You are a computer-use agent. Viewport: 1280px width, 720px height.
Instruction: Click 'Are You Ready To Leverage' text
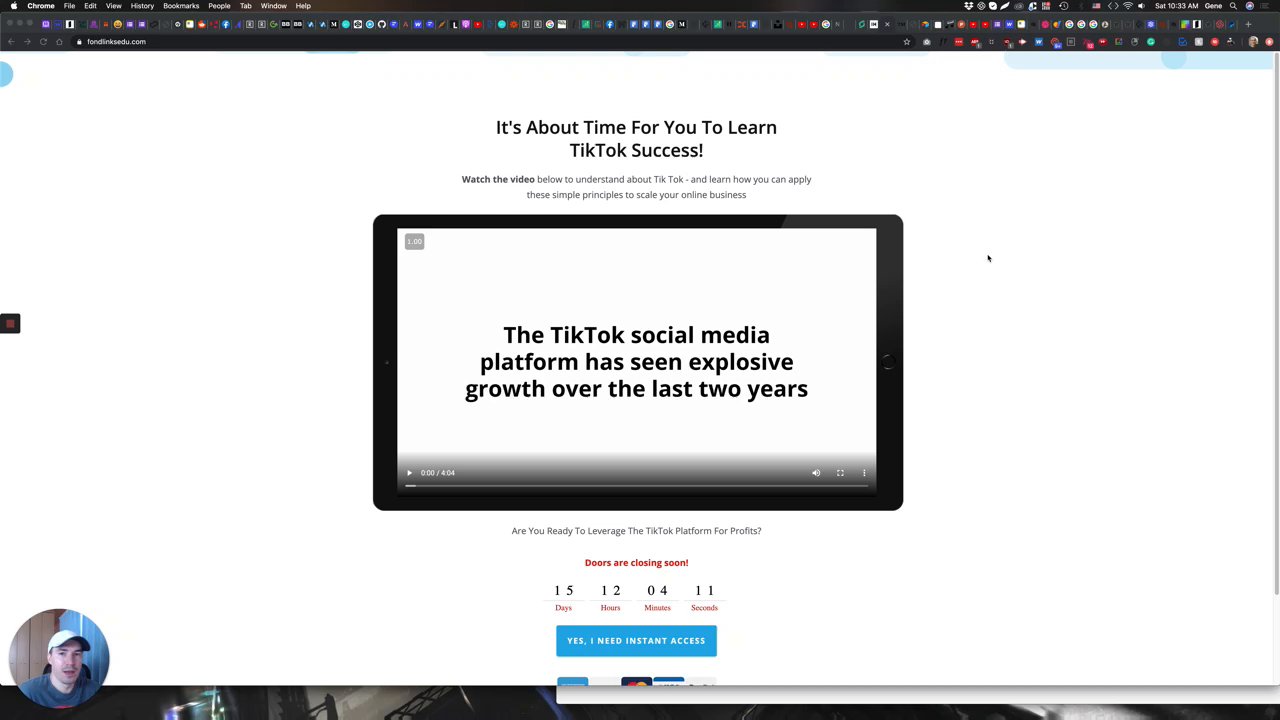coord(636,531)
